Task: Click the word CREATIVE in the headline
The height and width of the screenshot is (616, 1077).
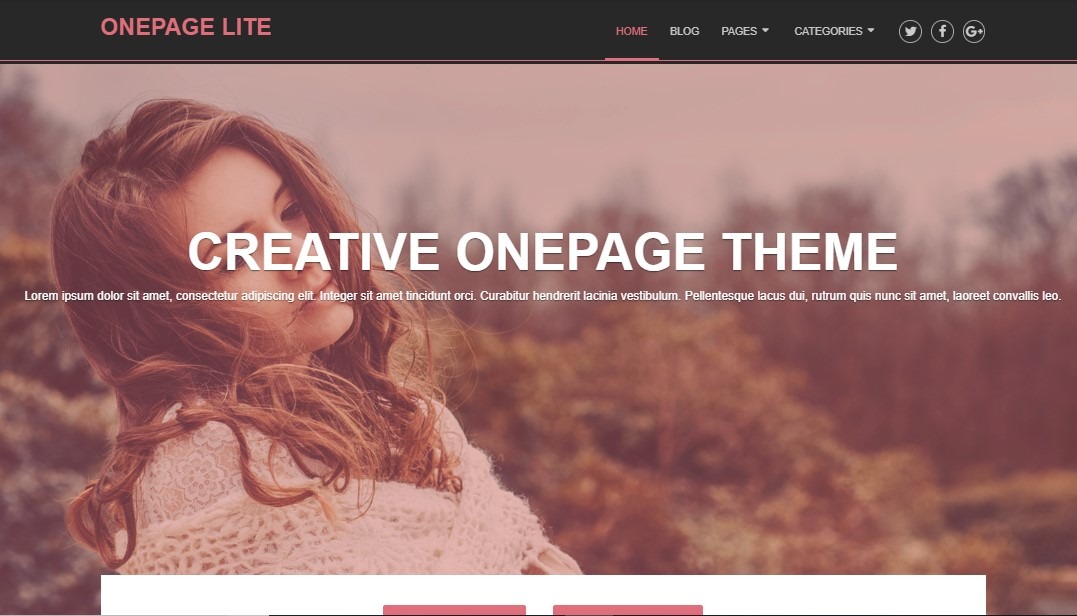Action: click(x=314, y=251)
